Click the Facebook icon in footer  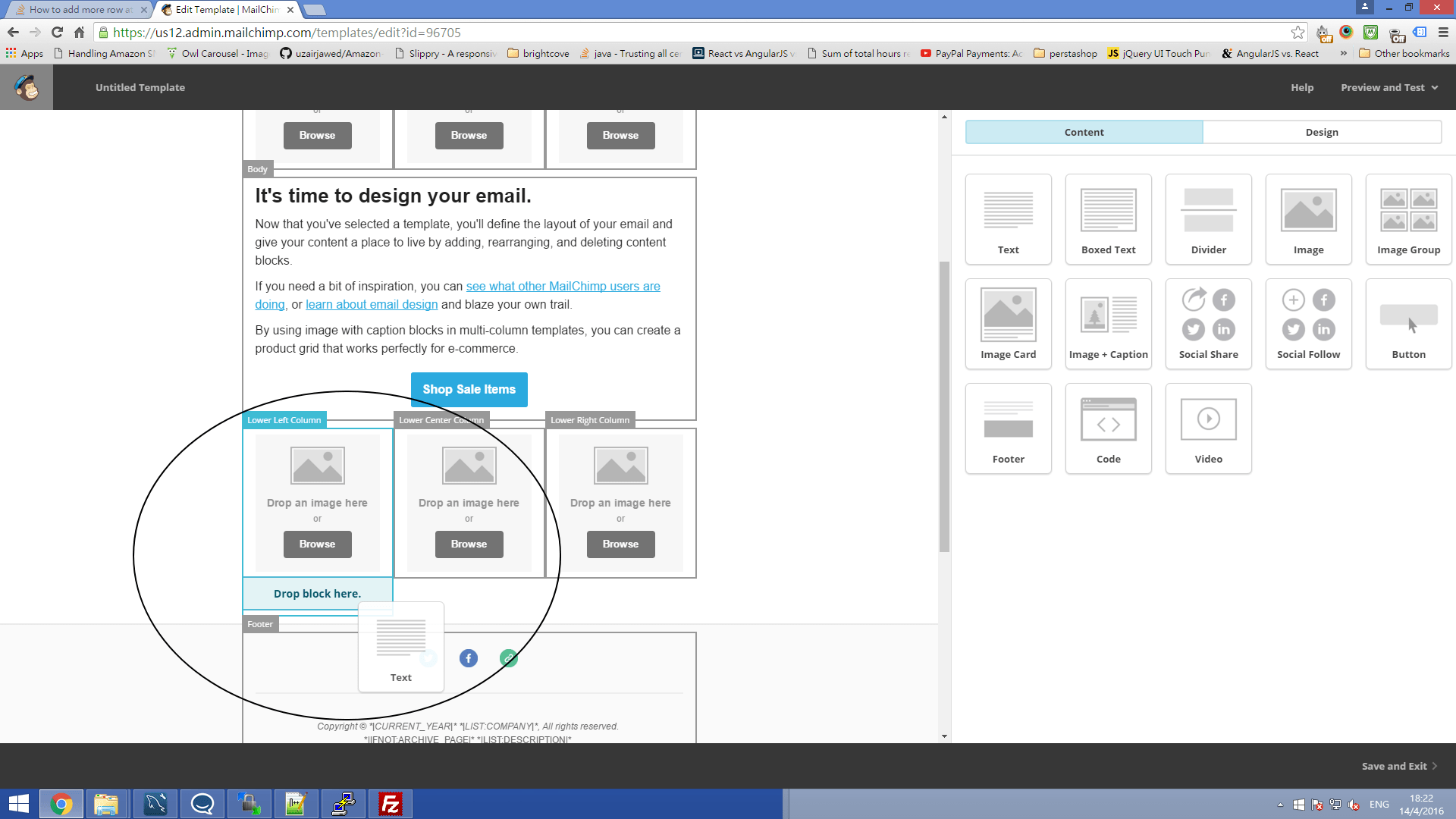[469, 658]
